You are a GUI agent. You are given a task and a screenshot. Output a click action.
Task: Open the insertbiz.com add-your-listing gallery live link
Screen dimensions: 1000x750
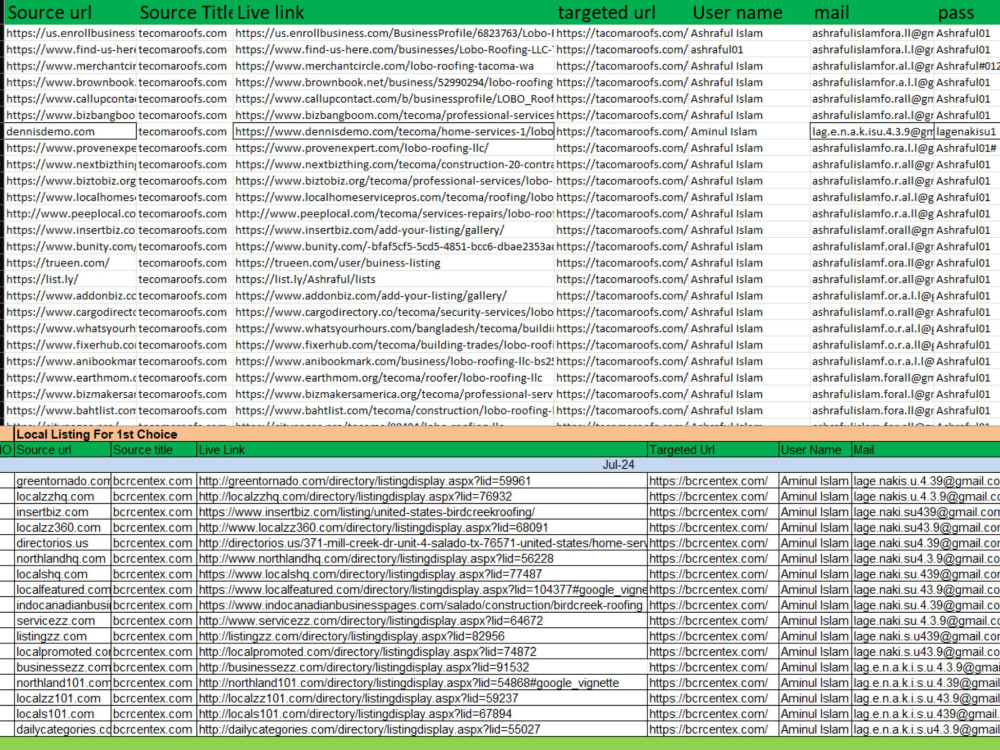369,230
